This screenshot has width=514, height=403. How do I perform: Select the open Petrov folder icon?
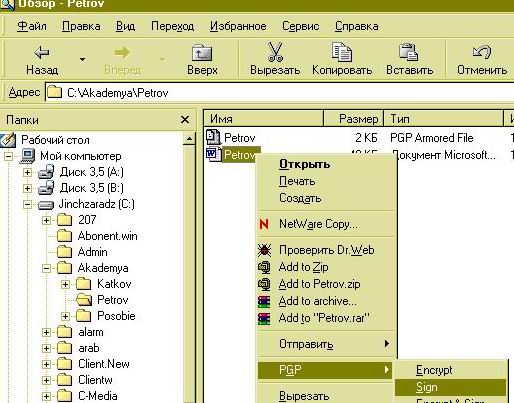click(x=84, y=300)
